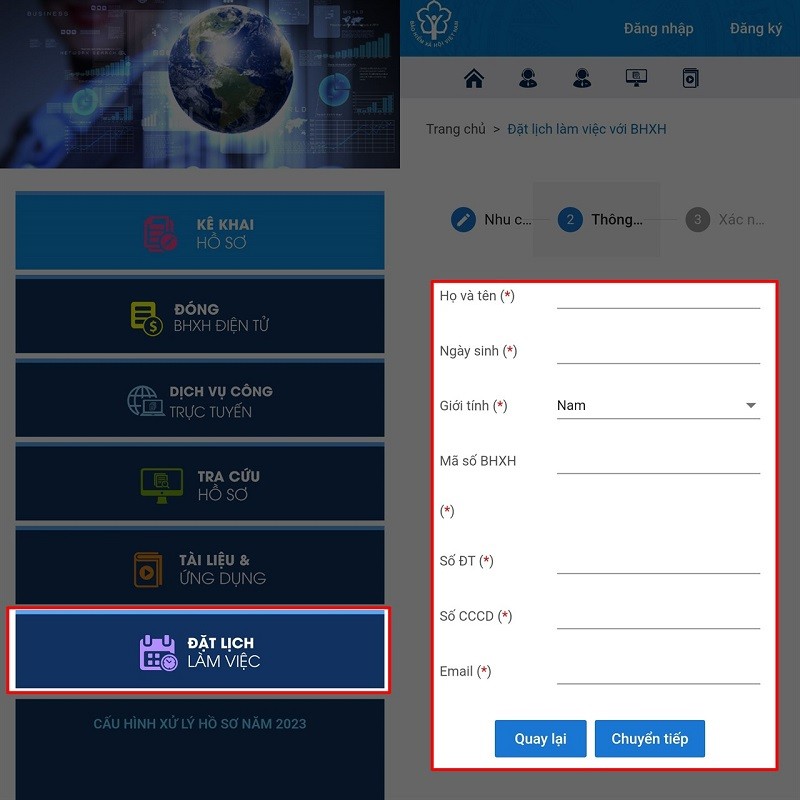The image size is (800, 800).
Task: Select the Thông tin step indicator
Action: coord(569,219)
